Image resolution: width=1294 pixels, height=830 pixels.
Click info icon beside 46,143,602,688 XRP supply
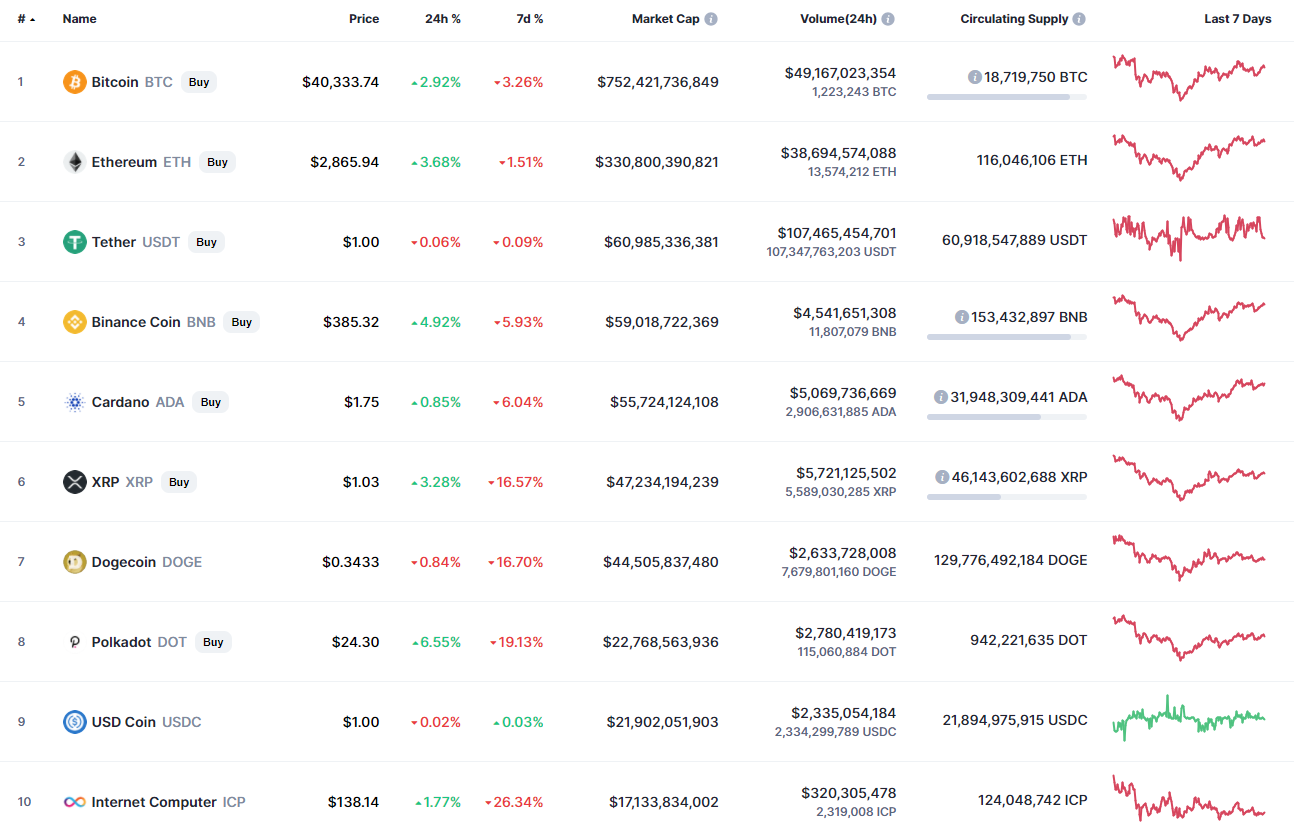click(942, 477)
